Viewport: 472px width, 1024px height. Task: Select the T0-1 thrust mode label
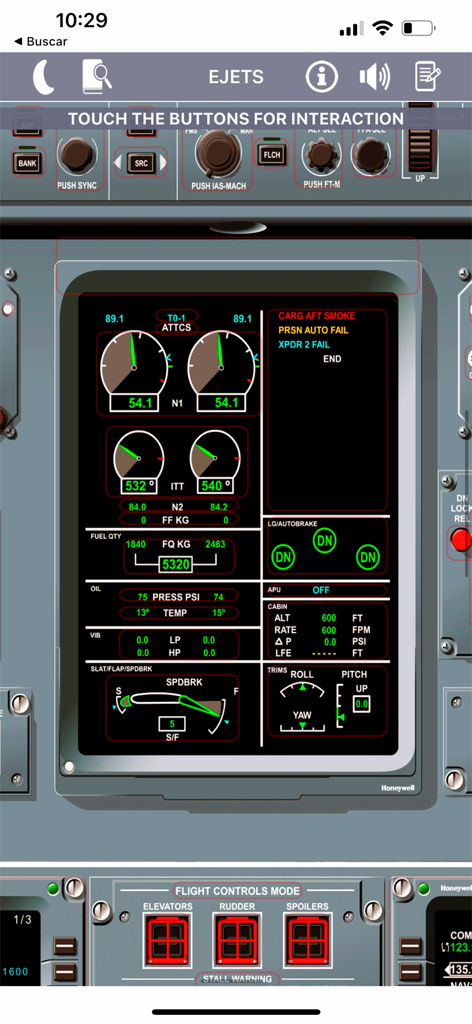(x=176, y=318)
